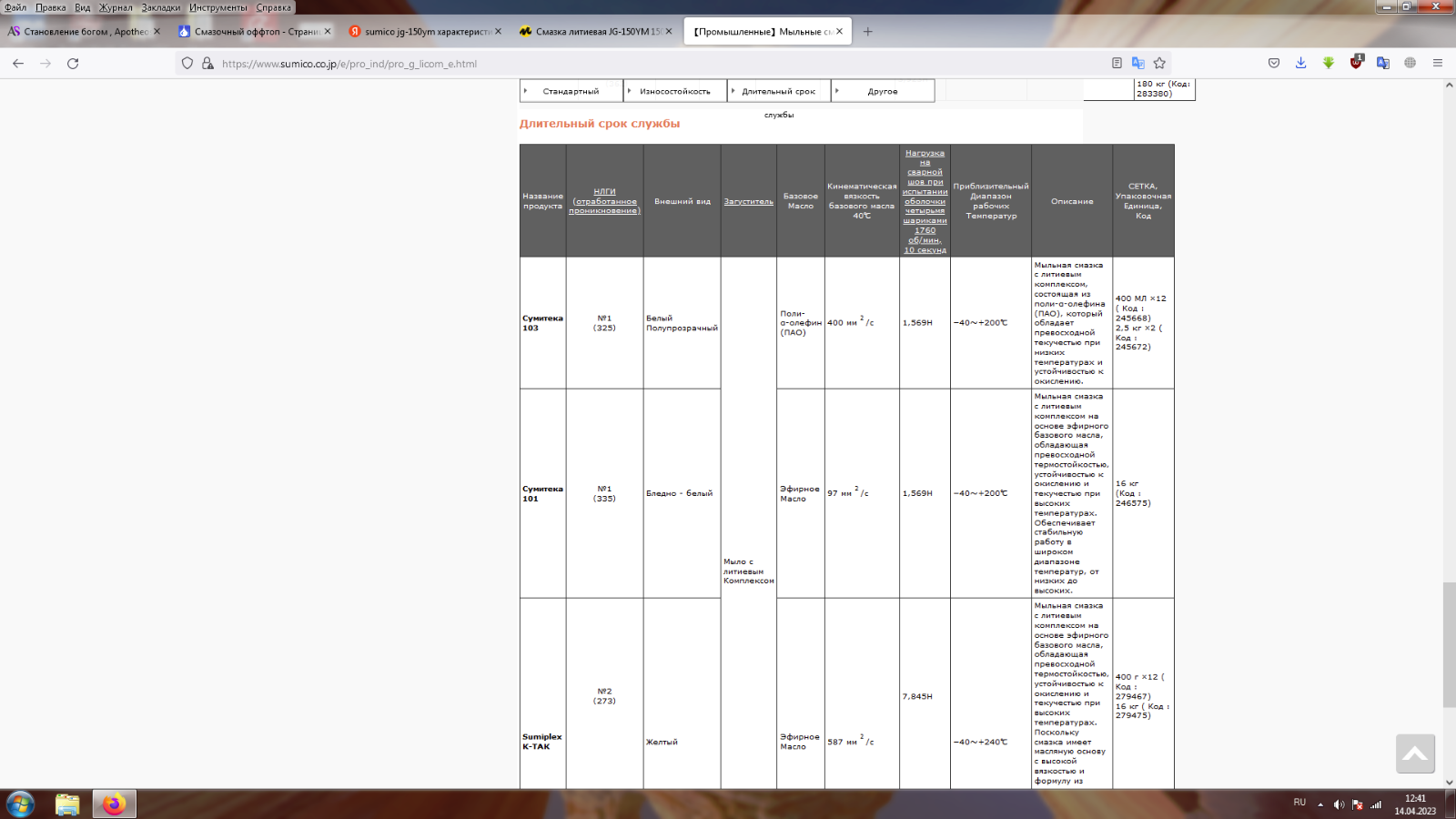Open the Pocket save icon
1456x819 pixels.
1274,64
